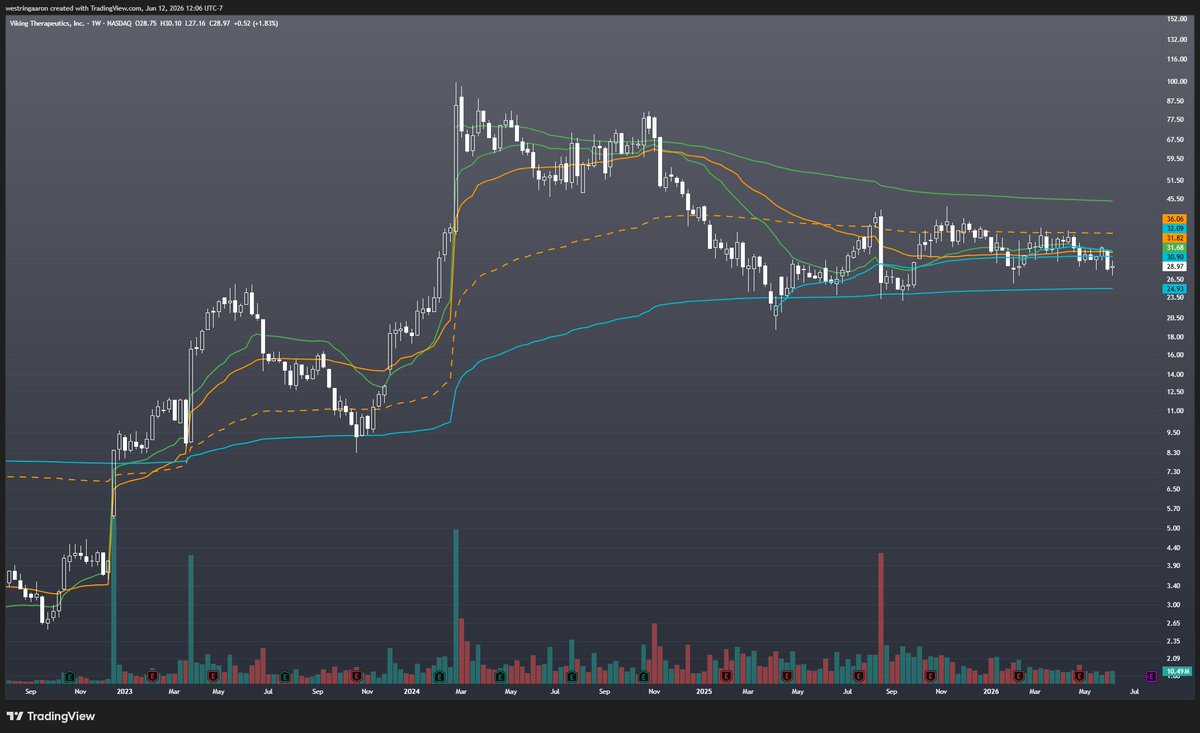
Task: Select the white 28.97 last price label
Action: [x=1175, y=268]
